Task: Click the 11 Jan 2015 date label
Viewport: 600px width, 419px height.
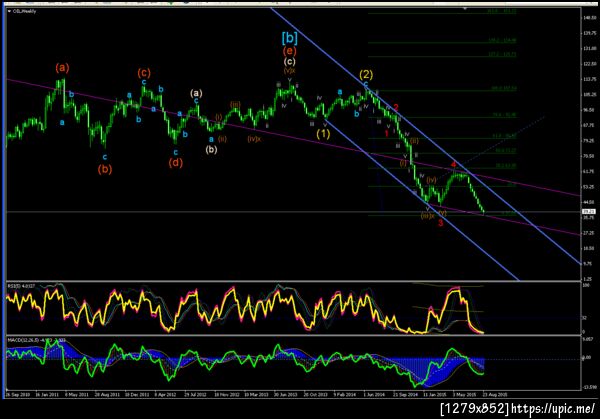Action: (435, 394)
